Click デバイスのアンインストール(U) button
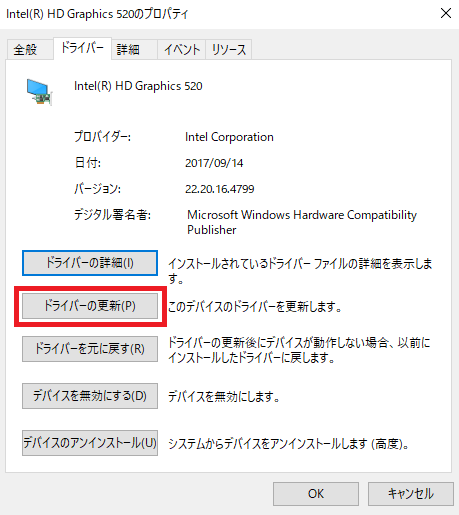Viewport: 459px width, 515px height. [90, 443]
